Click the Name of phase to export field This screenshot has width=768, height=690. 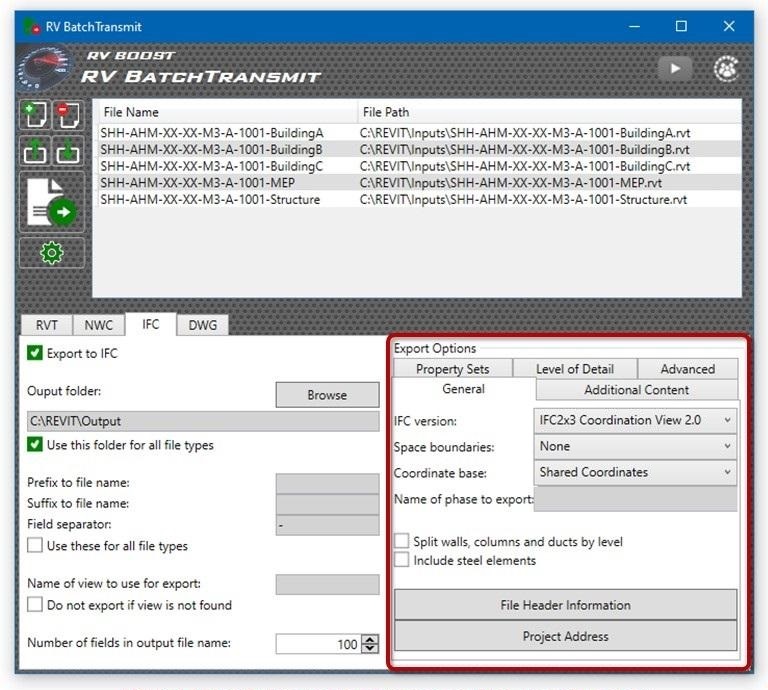pos(635,499)
